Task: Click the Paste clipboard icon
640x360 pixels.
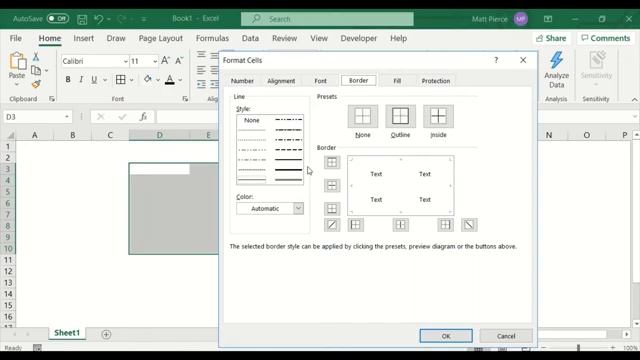Action: click(x=17, y=61)
